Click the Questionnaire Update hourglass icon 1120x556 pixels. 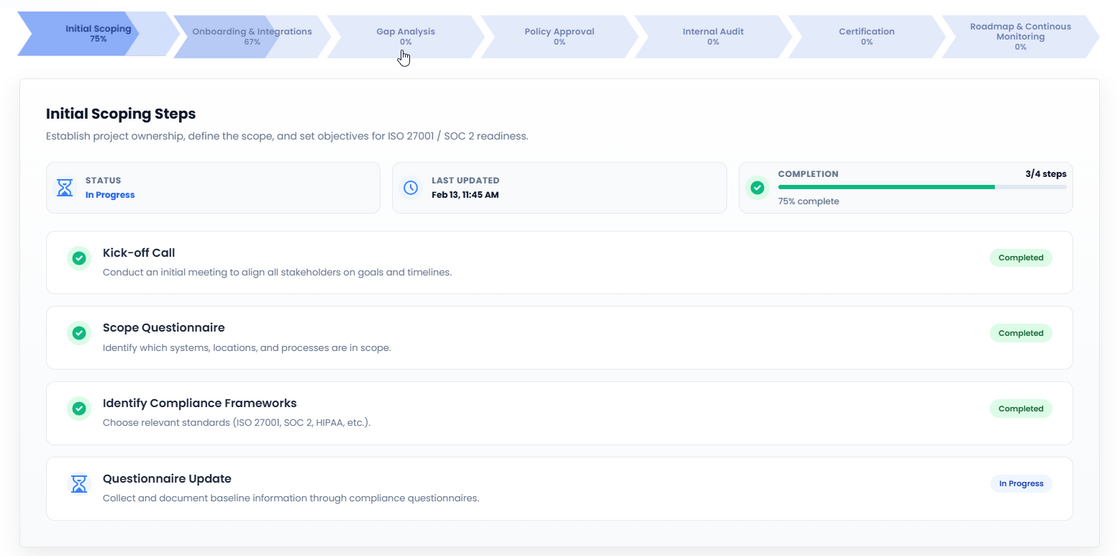pos(79,484)
